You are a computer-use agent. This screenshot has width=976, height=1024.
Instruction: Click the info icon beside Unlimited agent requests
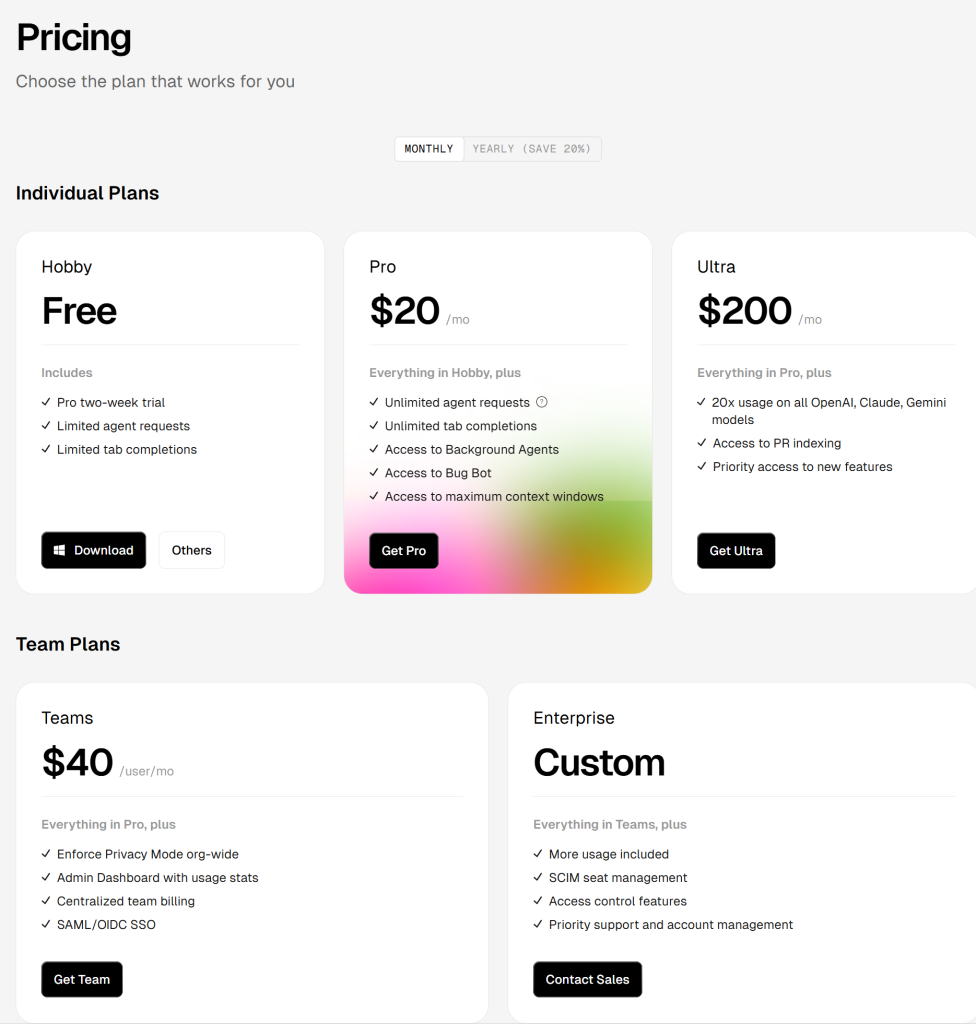542,402
